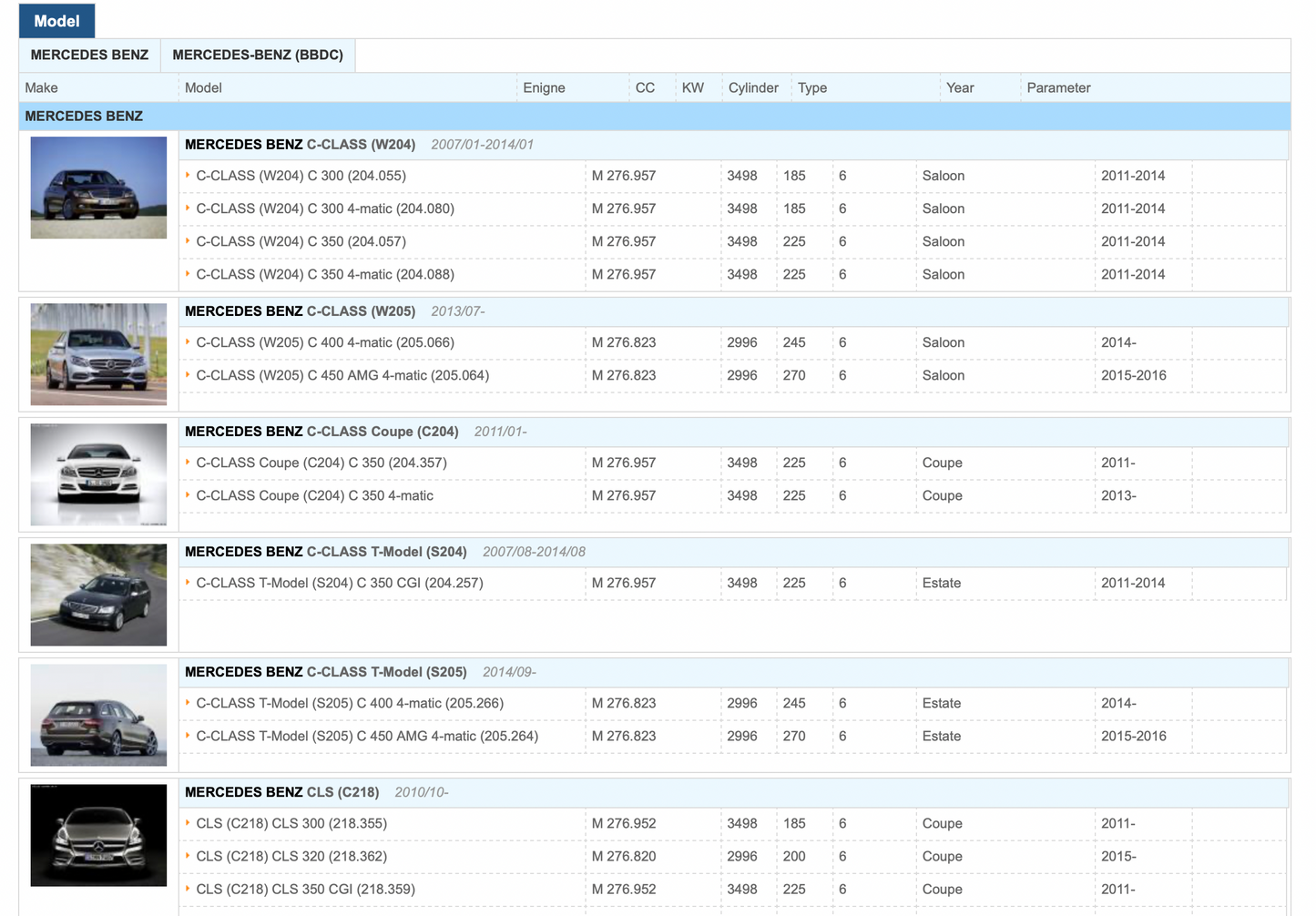Click the C-CLASS T-Model (S205) group heading
This screenshot has width=1316, height=916.
(325, 672)
